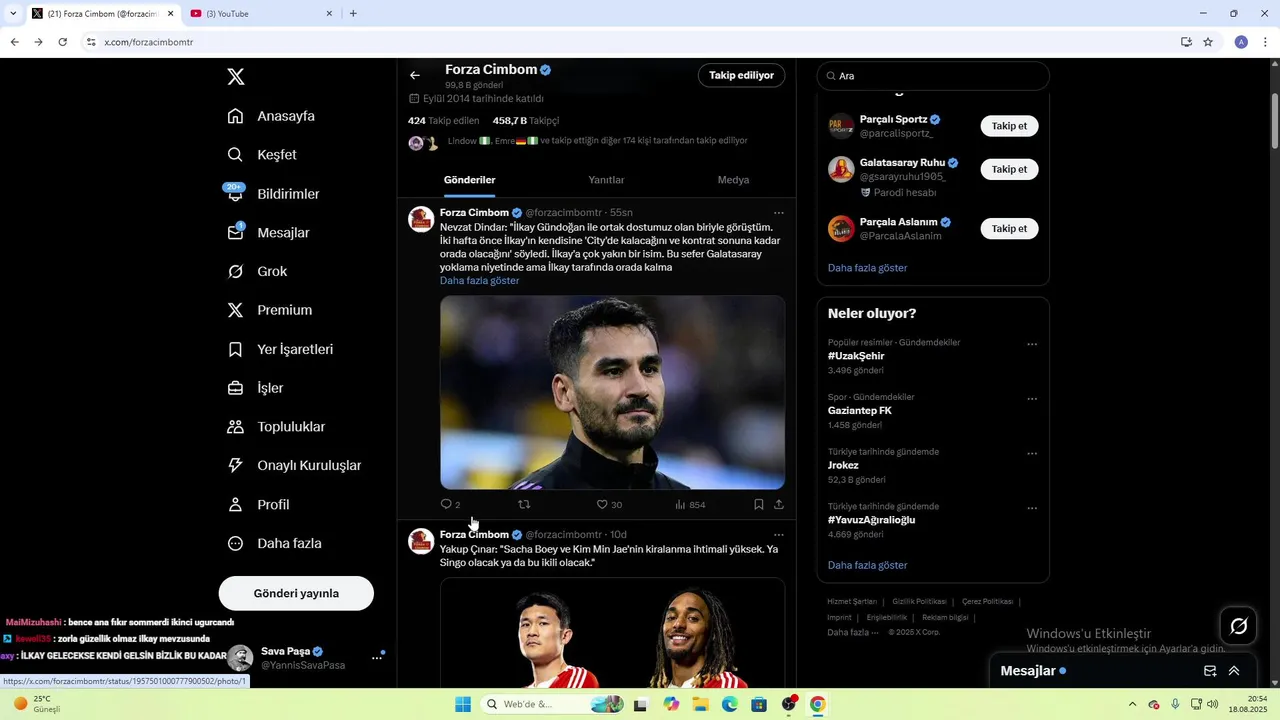Image resolution: width=1280 pixels, height=720 pixels.
Task: Switch to Yanıtlar tab
Action: coord(606,180)
